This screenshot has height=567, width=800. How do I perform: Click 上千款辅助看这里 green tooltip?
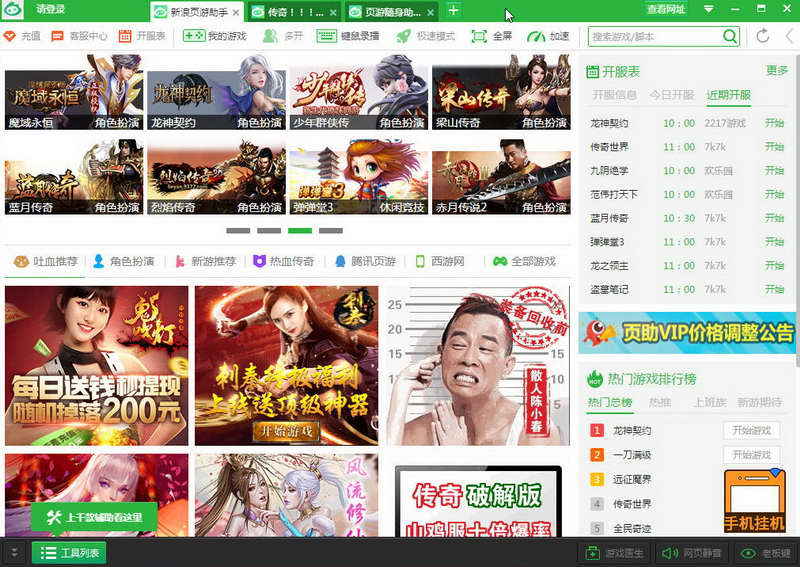click(x=94, y=517)
